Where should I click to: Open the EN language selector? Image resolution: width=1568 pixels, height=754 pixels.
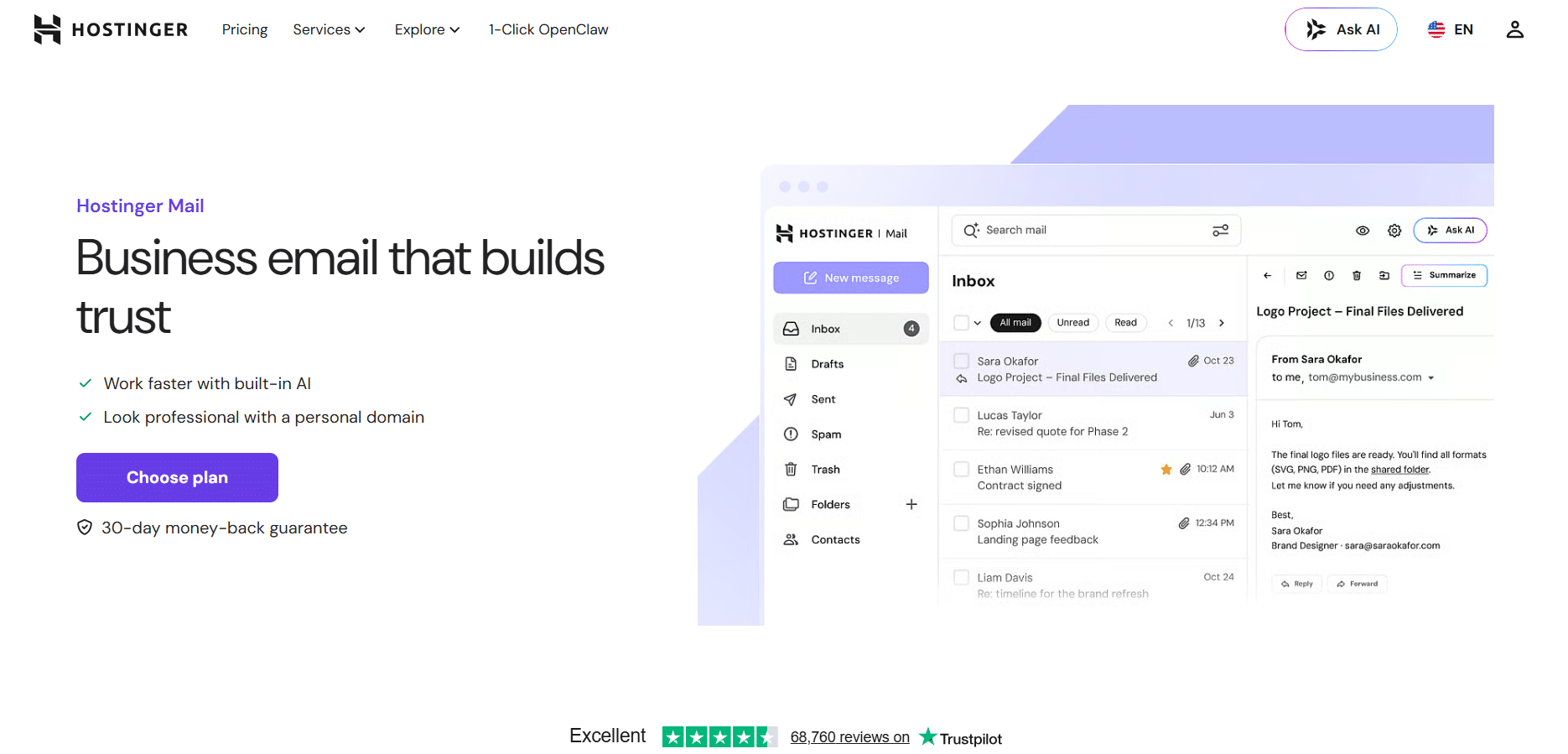point(1451,29)
